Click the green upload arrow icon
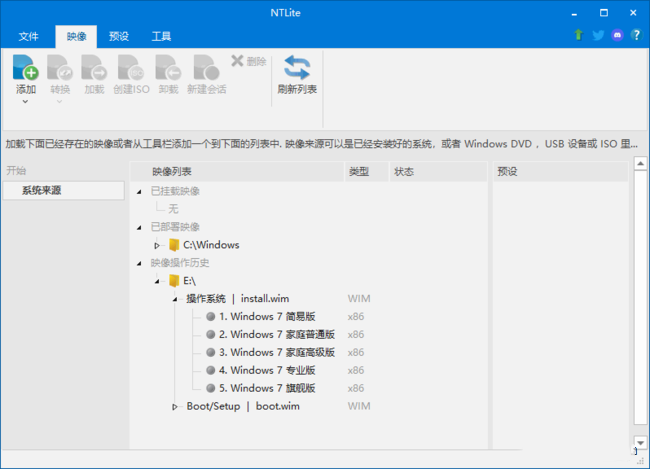650x469 pixels. point(578,36)
